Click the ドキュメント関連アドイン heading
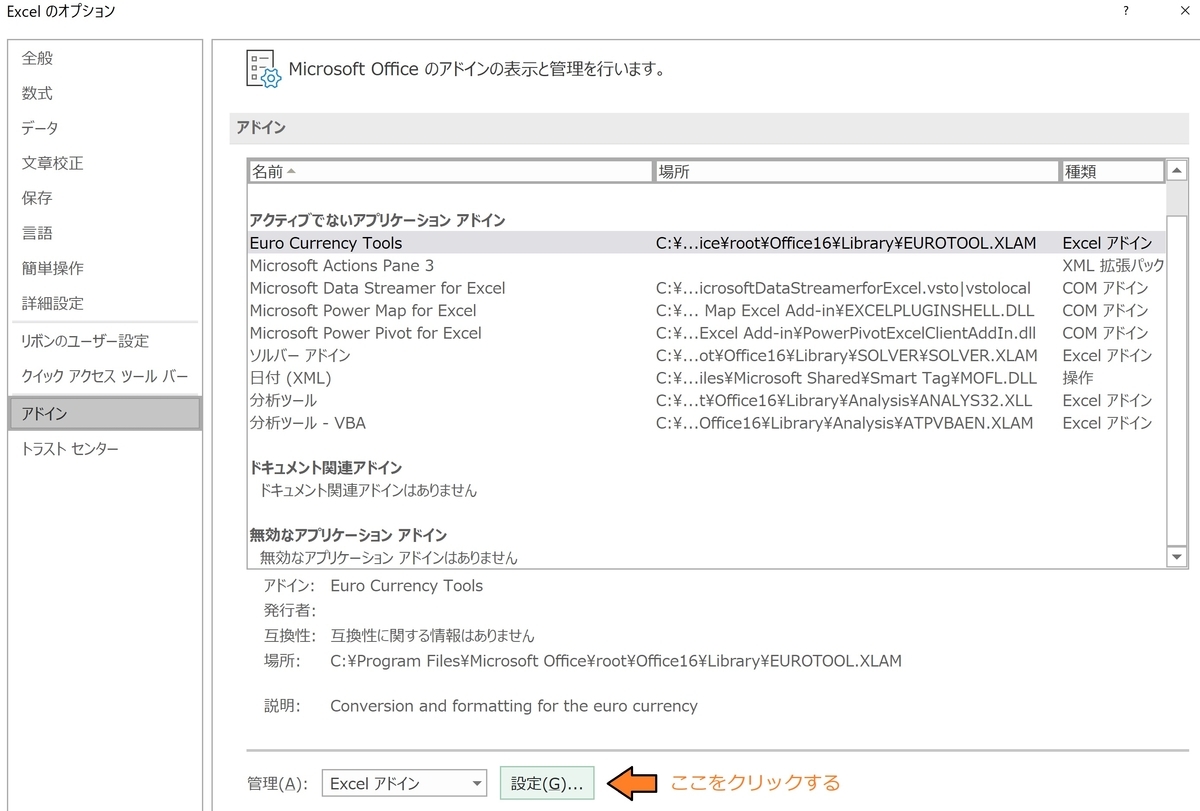 (326, 468)
